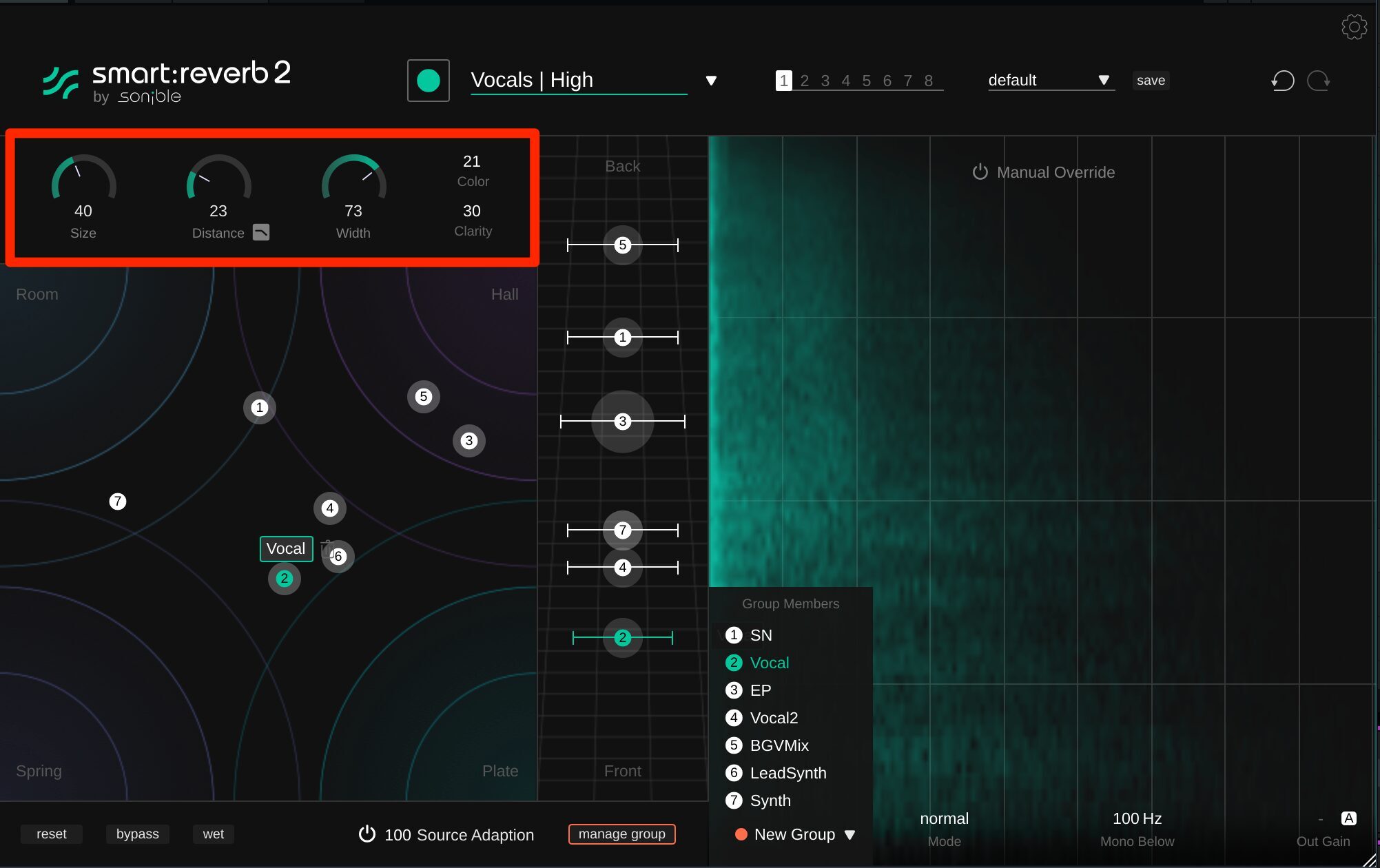Click the Out Gain value field
This screenshot has height=868, width=1380.
coord(1320,818)
